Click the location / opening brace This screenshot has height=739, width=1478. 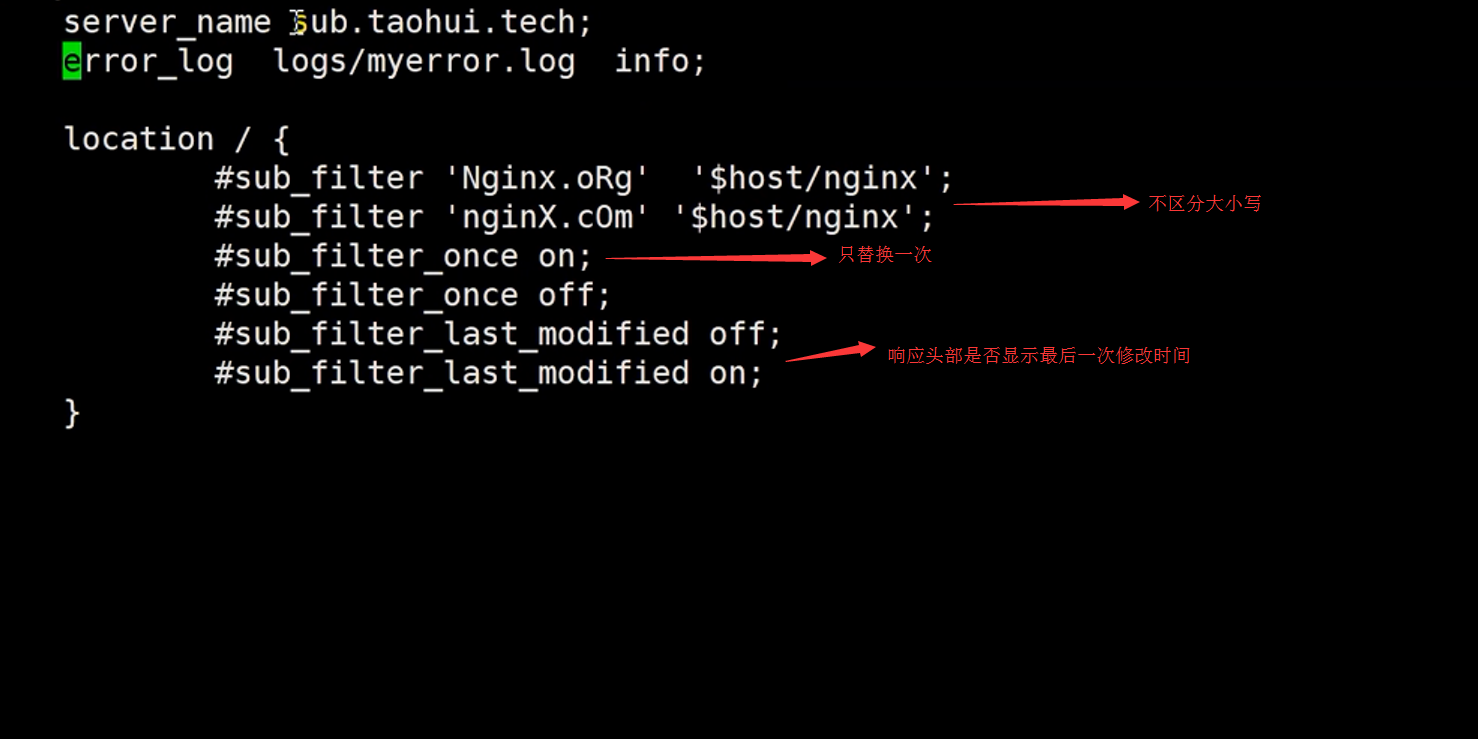(281, 139)
